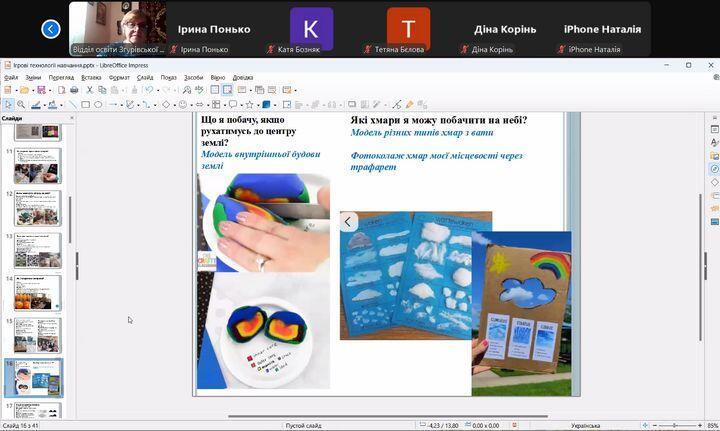
Task: Click Export as PDF icon
Action: 62,90
